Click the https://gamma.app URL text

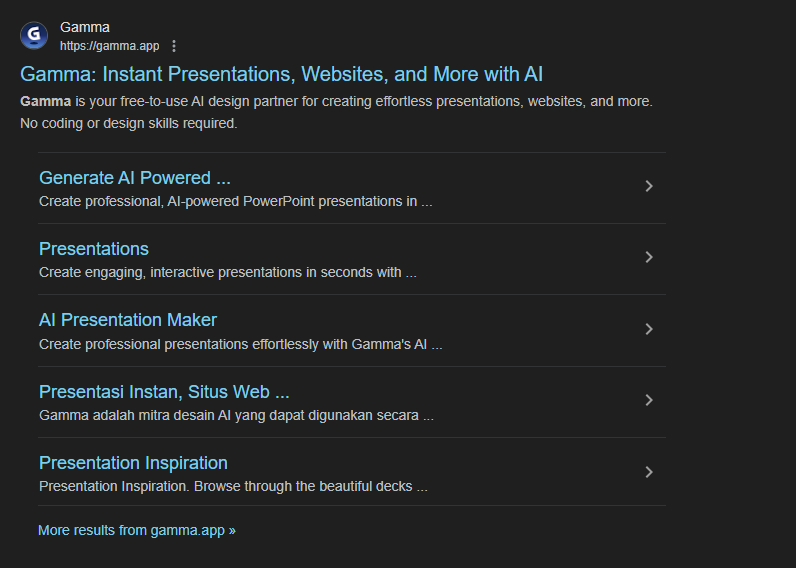(110, 46)
